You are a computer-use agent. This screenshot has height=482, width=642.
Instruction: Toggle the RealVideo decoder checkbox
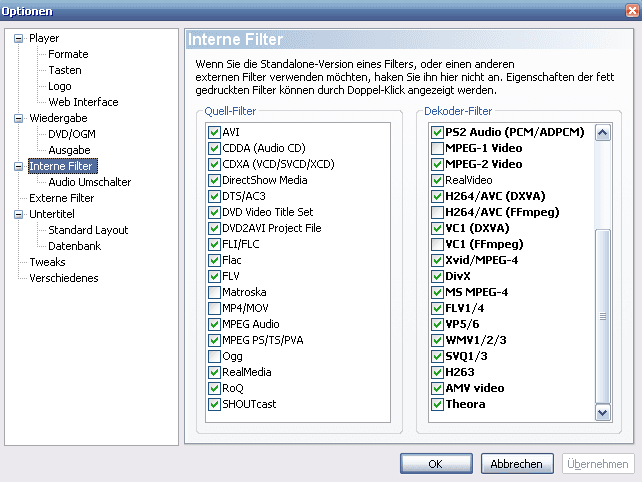437,180
